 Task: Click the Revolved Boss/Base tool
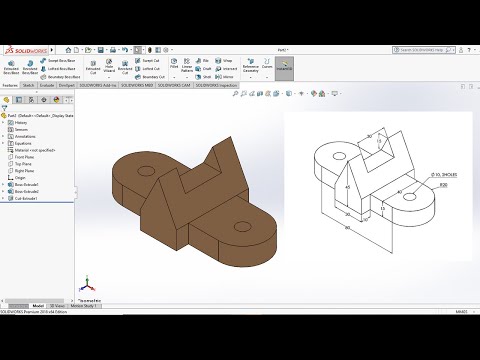(x=30, y=67)
